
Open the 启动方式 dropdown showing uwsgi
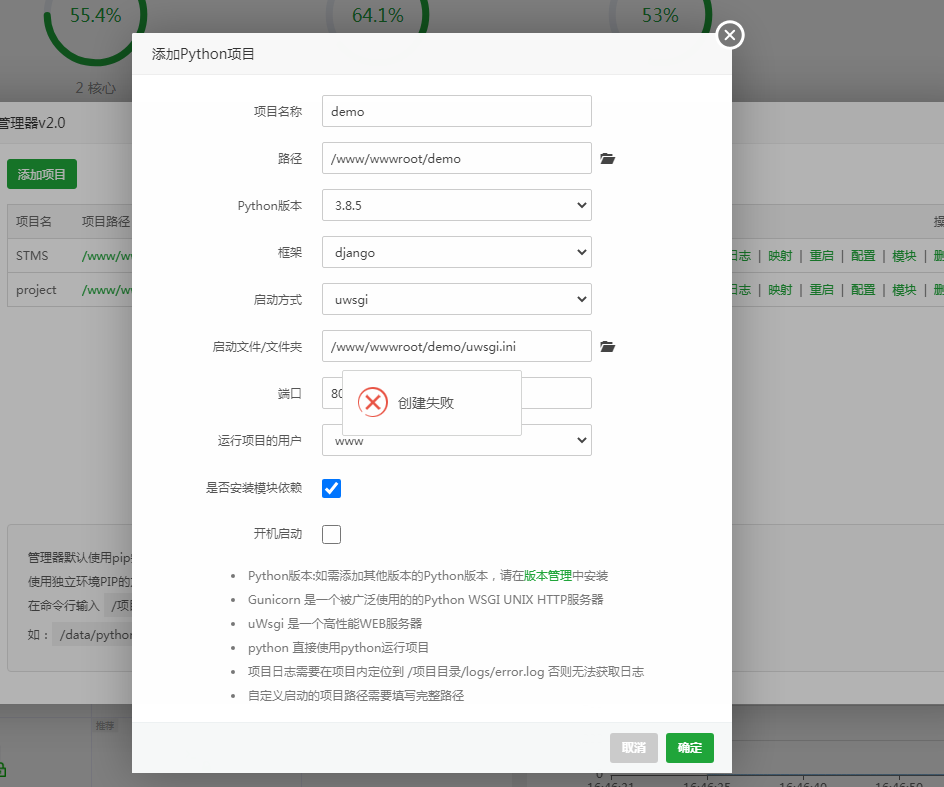456,299
